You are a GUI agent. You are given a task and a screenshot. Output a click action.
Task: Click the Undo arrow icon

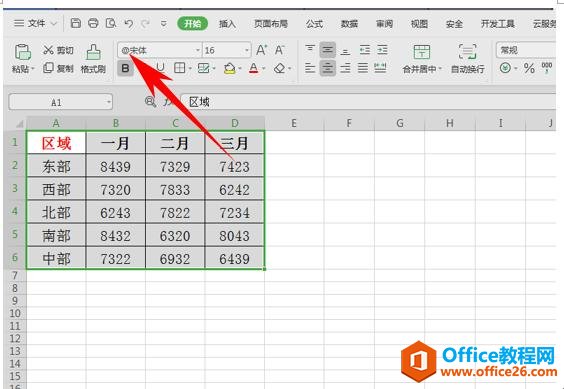tap(128, 24)
